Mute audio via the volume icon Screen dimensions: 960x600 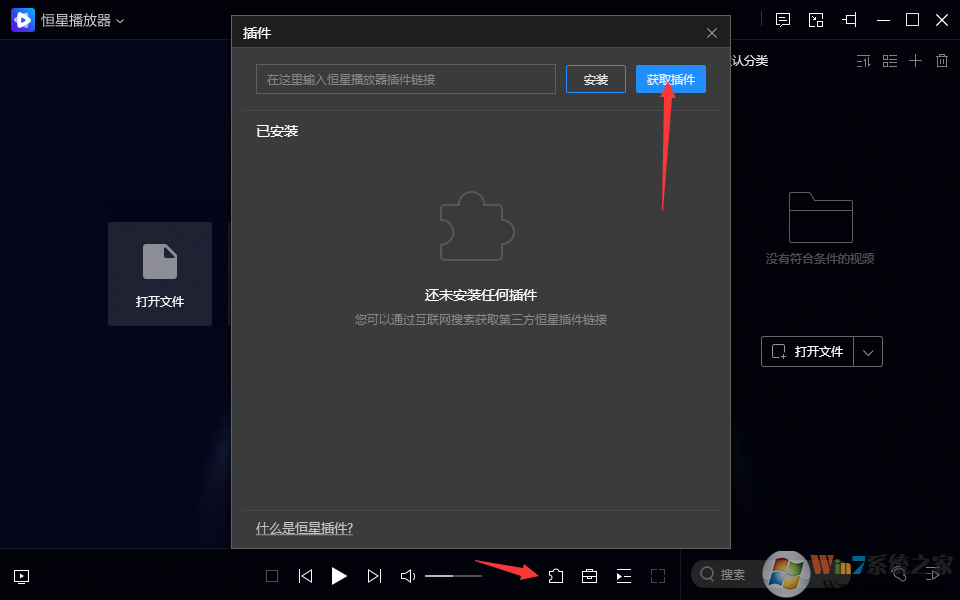(x=407, y=575)
